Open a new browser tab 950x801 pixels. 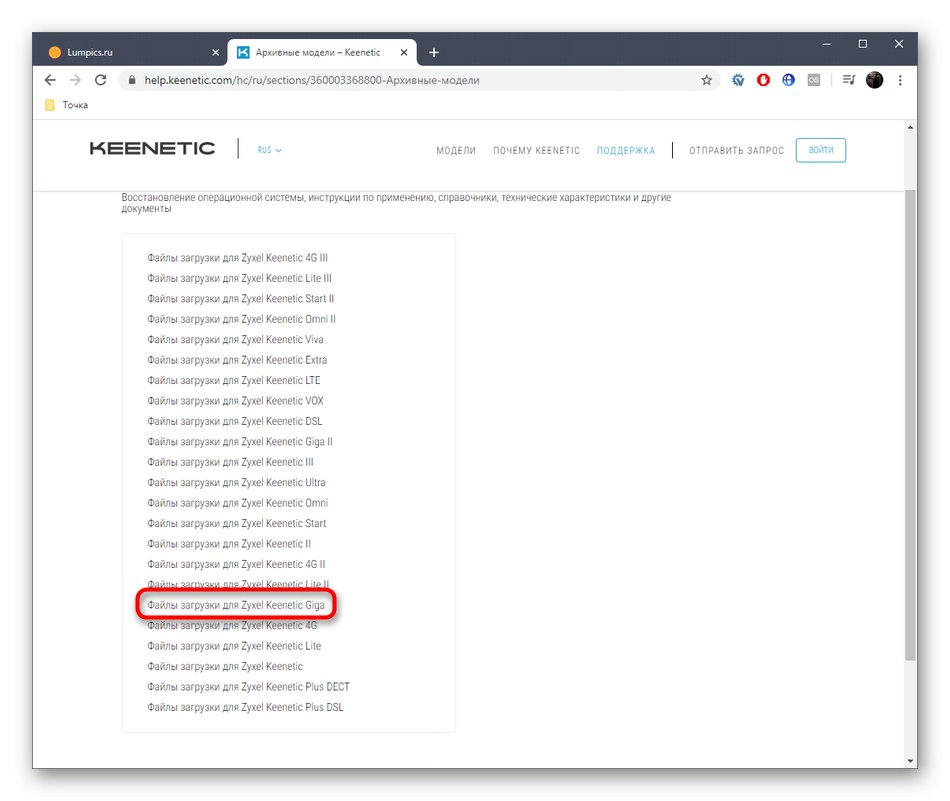(434, 53)
